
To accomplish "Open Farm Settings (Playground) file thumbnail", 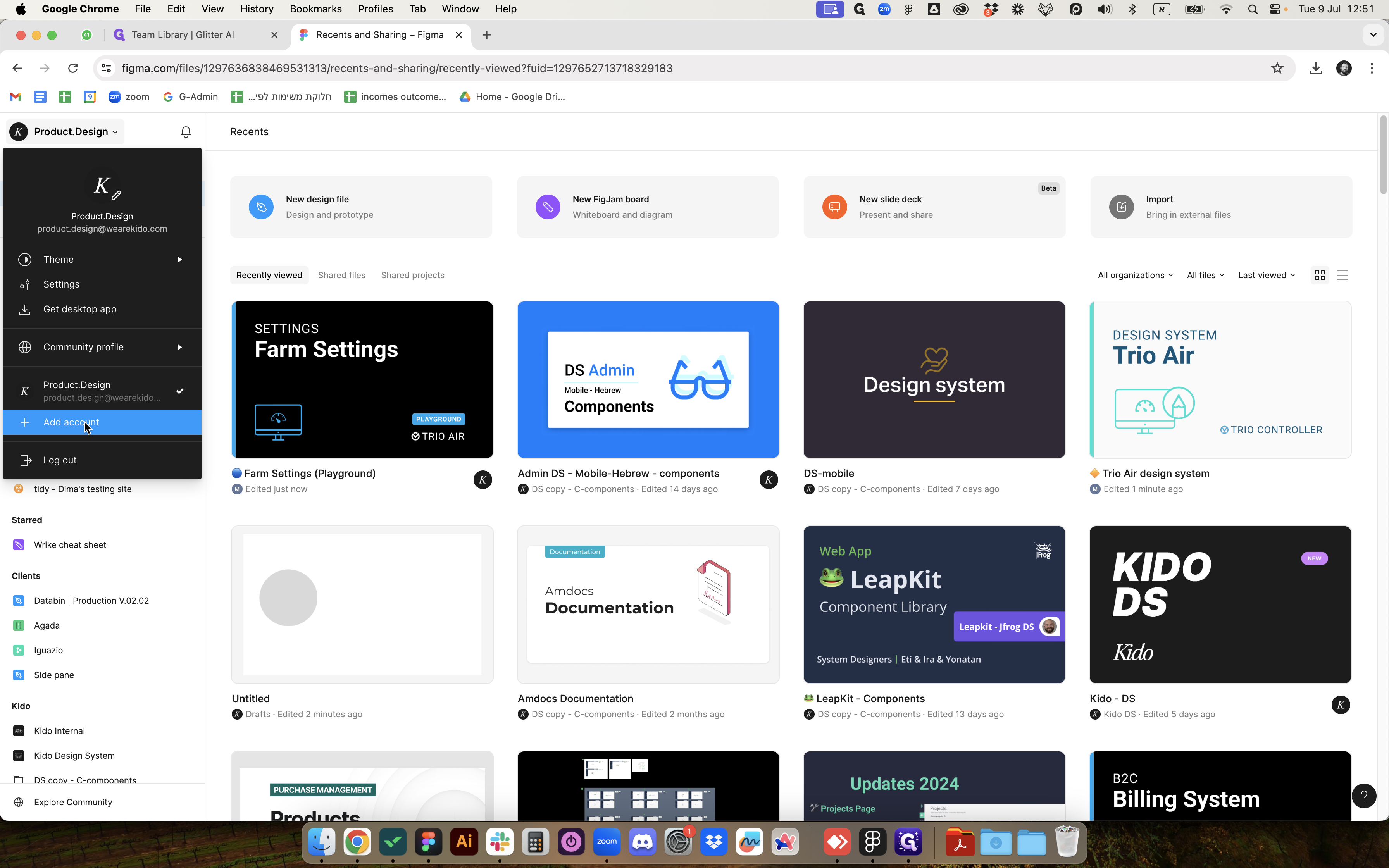I will tap(362, 379).
